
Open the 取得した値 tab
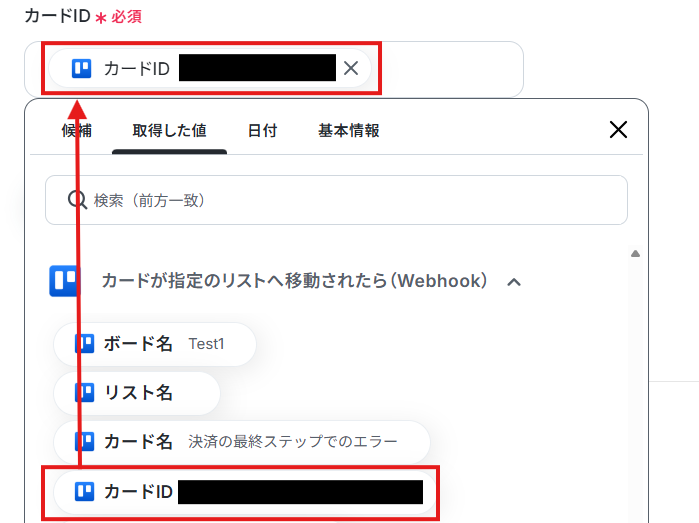(169, 131)
